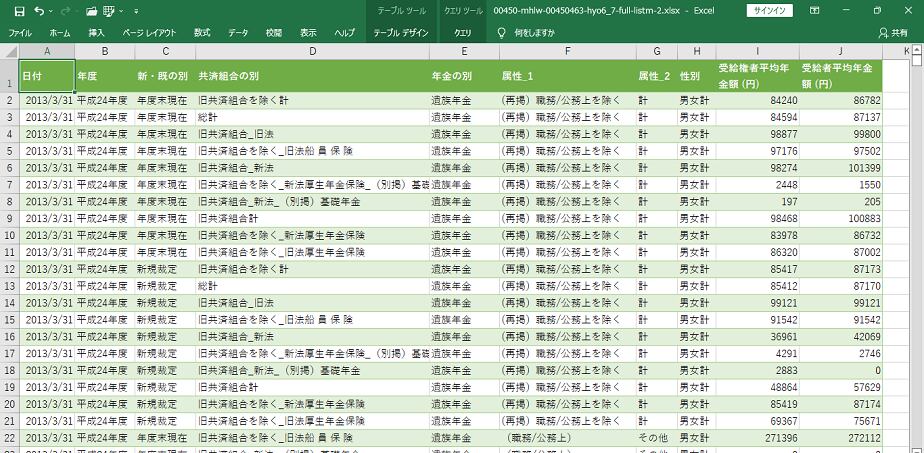924x453 pixels.
Task: Click the 総計 cell in row 13
Action: (x=312, y=286)
